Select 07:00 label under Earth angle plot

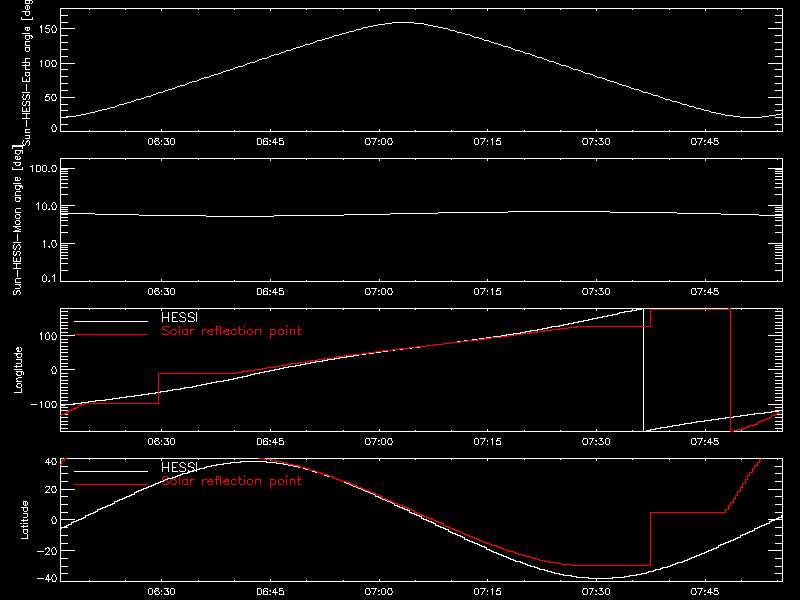click(379, 141)
